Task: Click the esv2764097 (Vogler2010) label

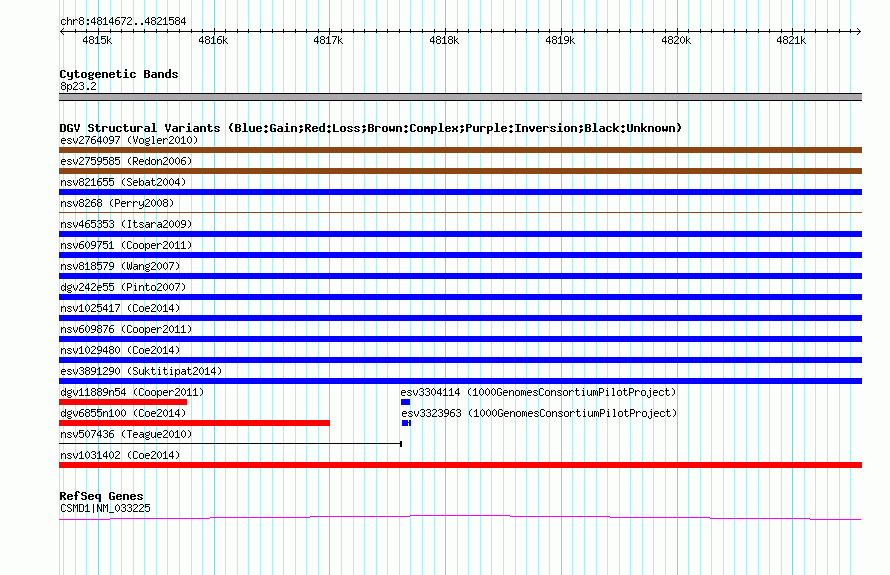Action: coord(129,140)
